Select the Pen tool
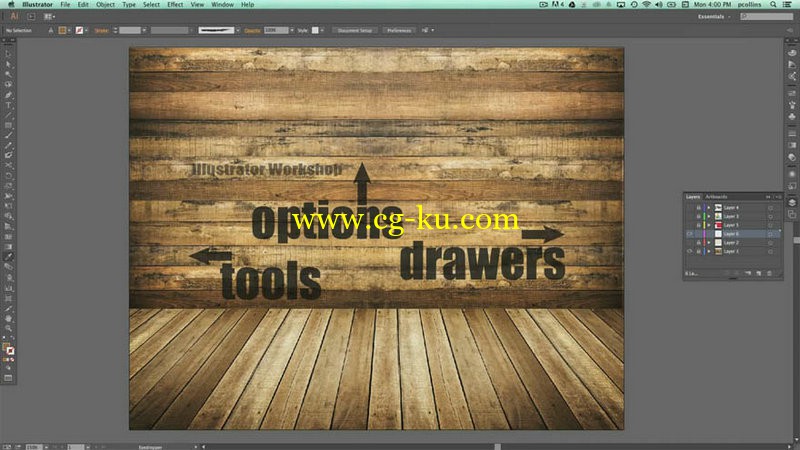800x450 pixels. tap(8, 95)
